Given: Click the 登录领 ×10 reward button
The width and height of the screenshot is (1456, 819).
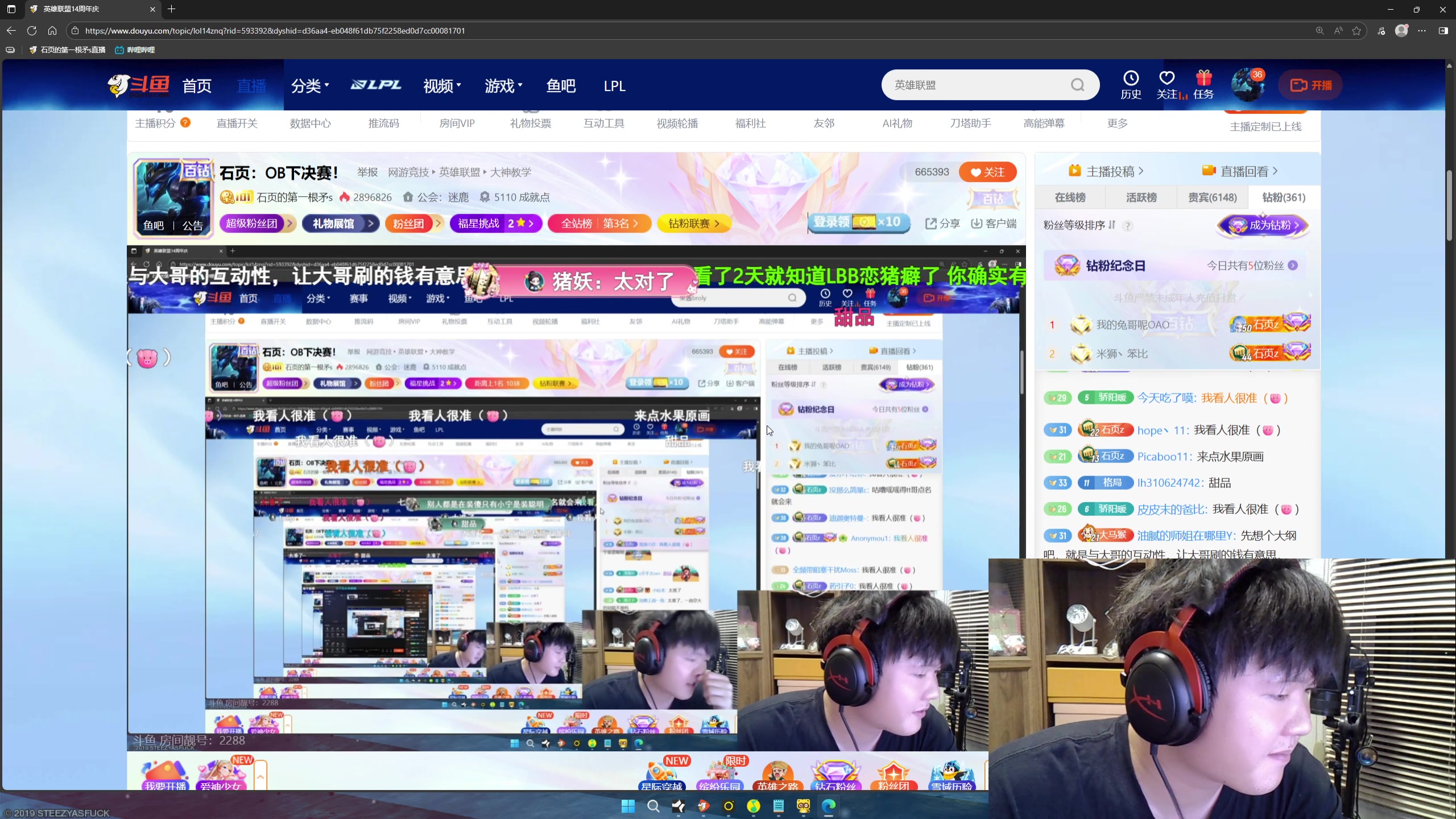Looking at the screenshot, I should pyautogui.click(x=859, y=222).
